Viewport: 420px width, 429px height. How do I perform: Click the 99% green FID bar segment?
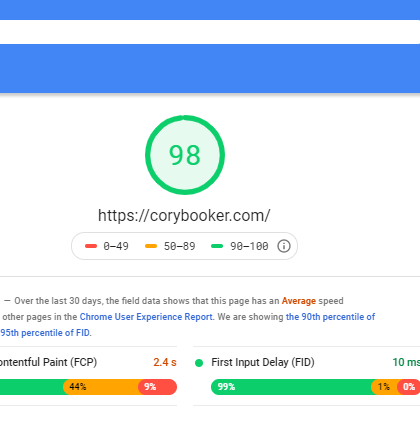291,387
